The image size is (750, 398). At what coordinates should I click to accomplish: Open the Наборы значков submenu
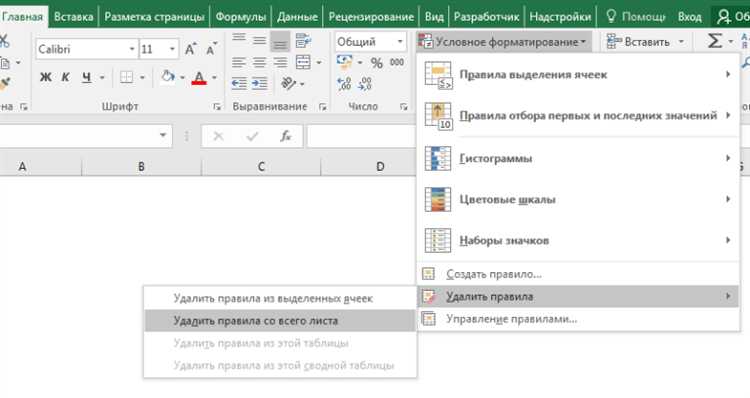[578, 240]
